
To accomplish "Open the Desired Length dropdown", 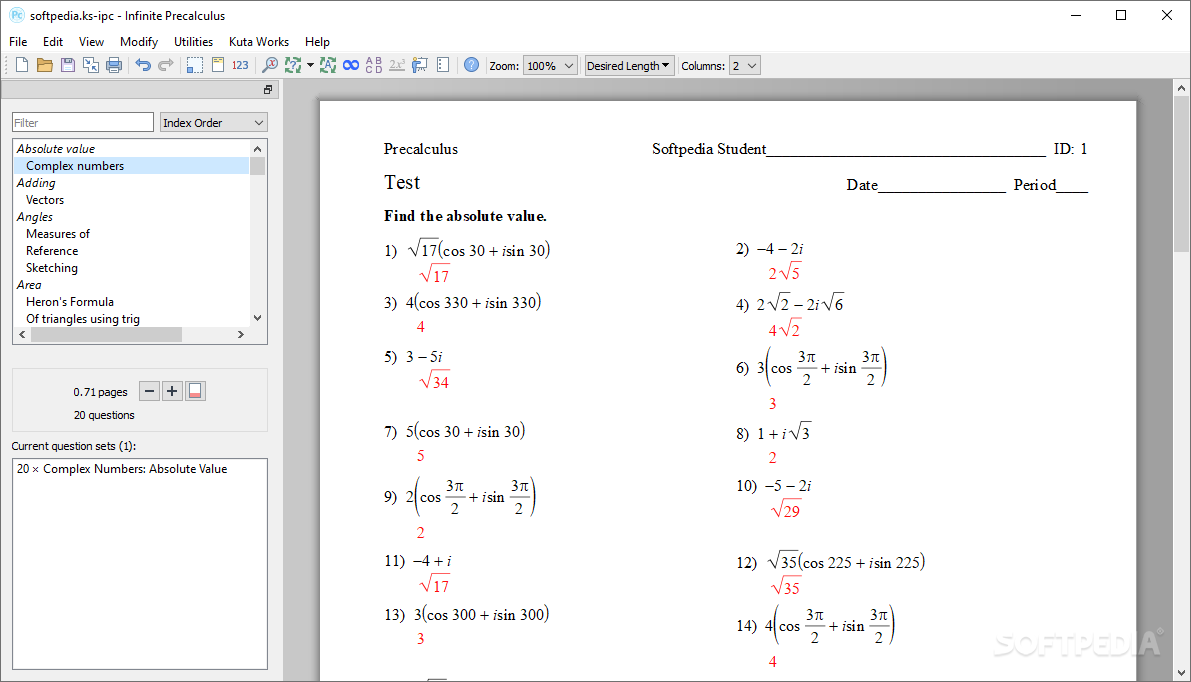I will point(629,66).
